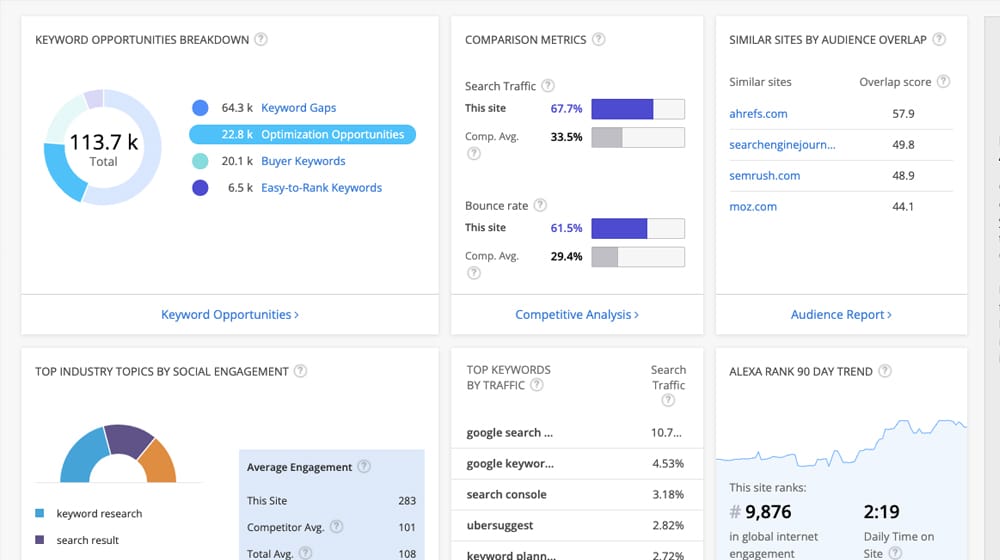The image size is (1000, 560).
Task: Click help icon beside Alexa Rank 90 Day Trend
Action: [883, 371]
